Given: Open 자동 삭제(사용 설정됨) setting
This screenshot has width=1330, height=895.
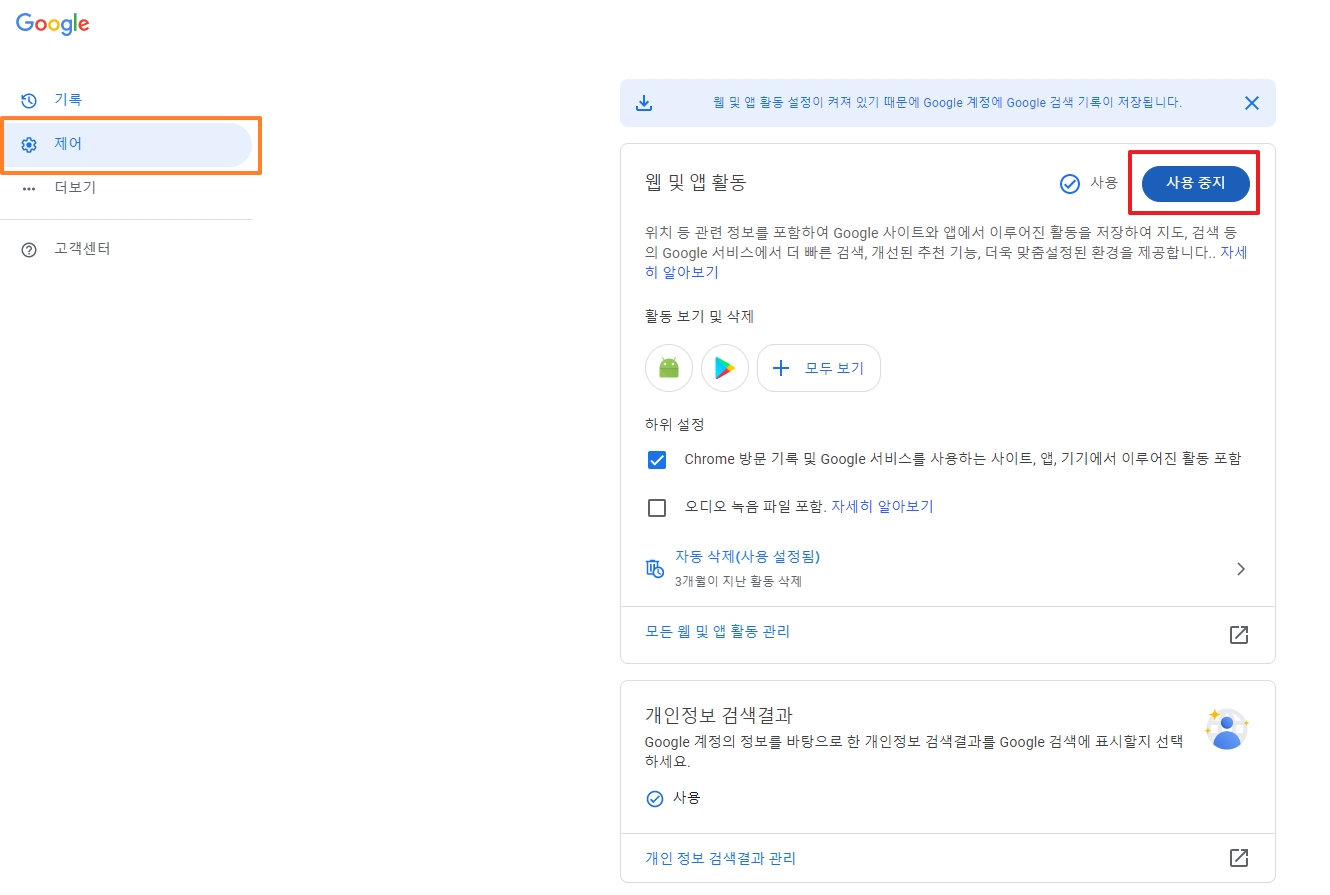Looking at the screenshot, I should 948,568.
